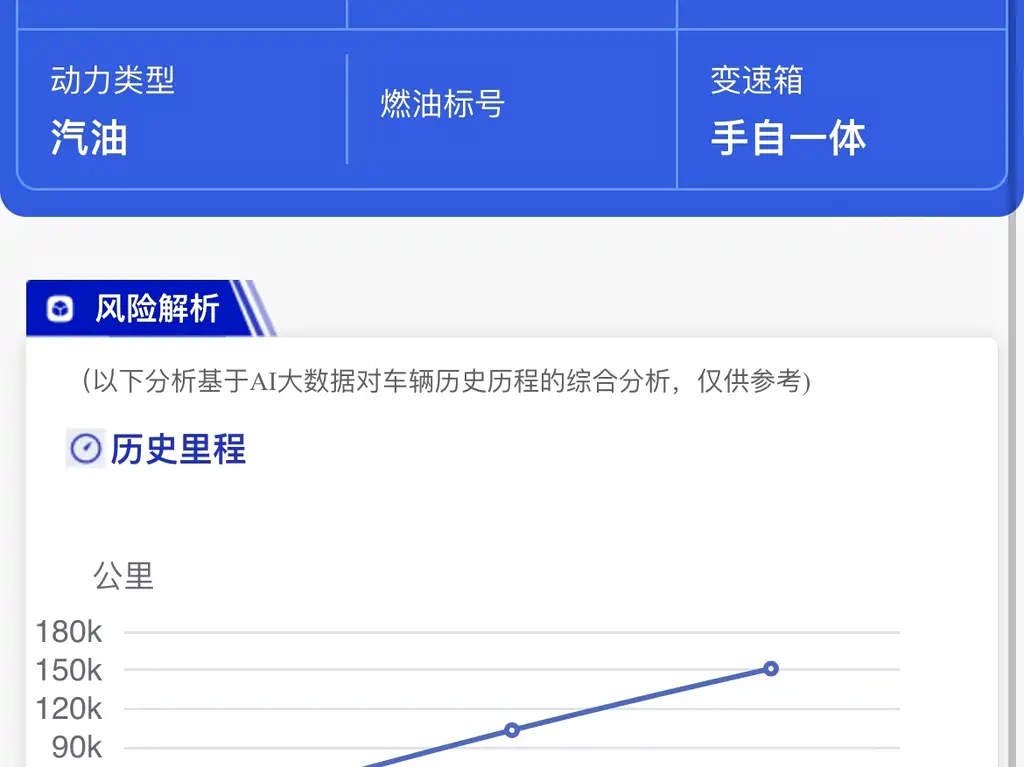Click the 90k y-axis label

(x=76, y=747)
